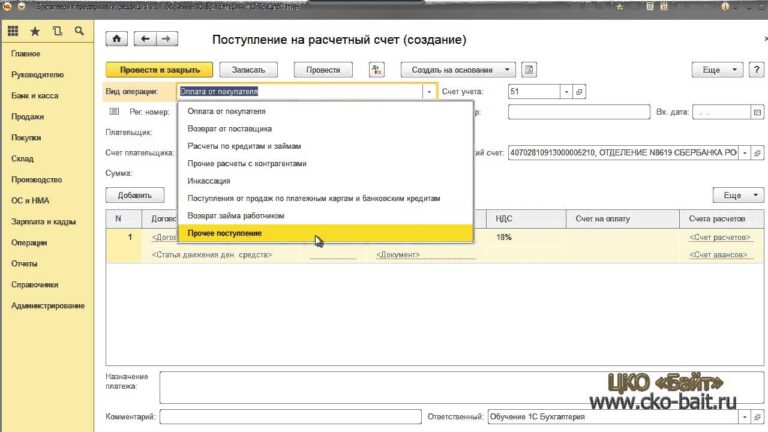Open Ответственный record icon
Screen dimensions: 768x432
757,417
